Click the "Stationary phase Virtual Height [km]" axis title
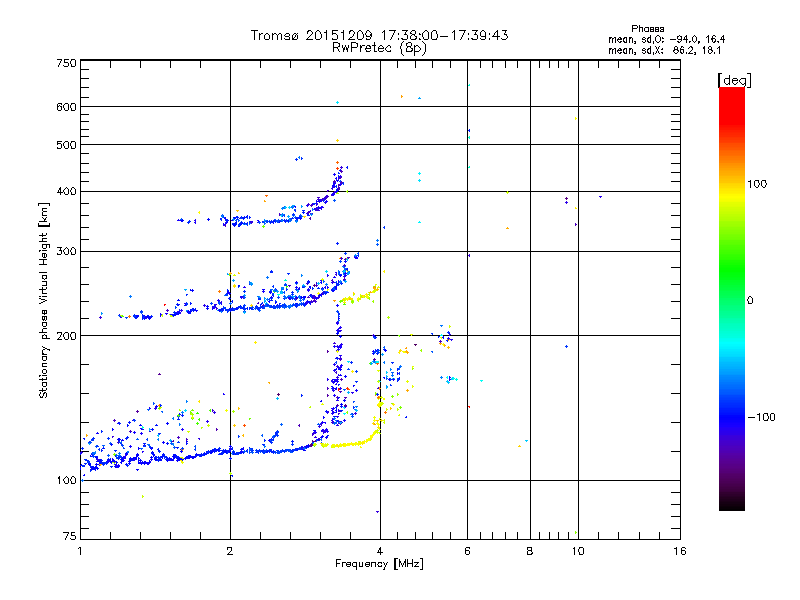800x600 pixels. coord(44,301)
